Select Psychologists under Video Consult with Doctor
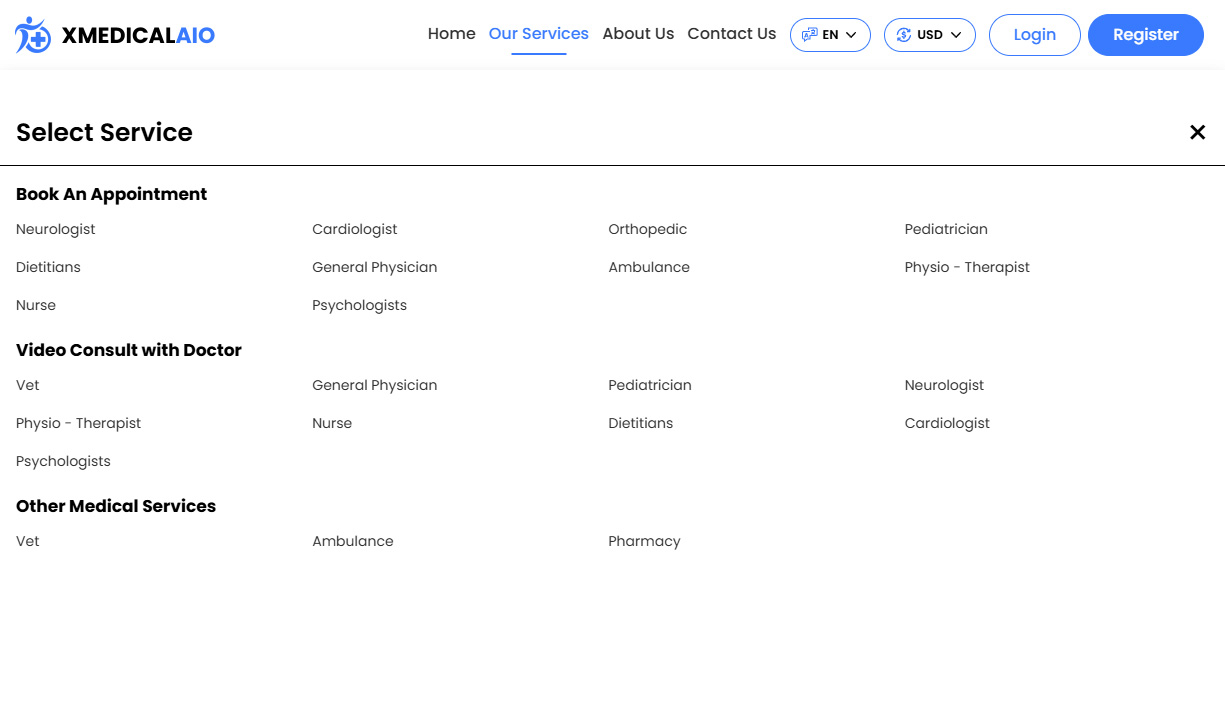The height and width of the screenshot is (722, 1225). pyautogui.click(x=63, y=461)
